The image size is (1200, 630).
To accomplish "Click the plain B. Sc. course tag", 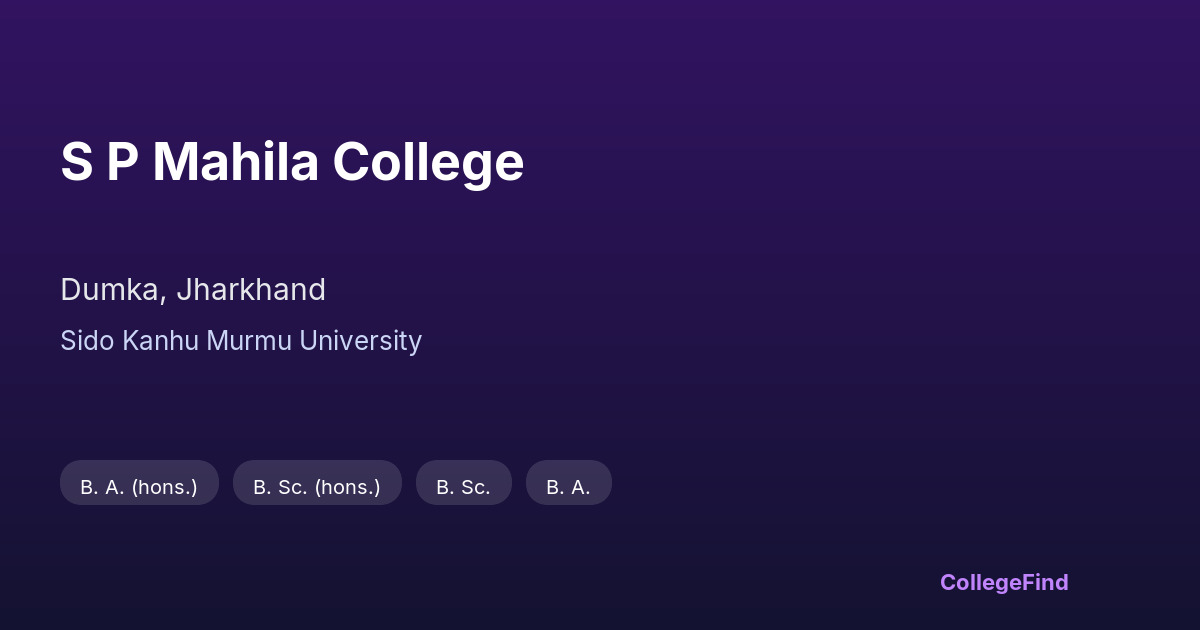I will [463, 487].
